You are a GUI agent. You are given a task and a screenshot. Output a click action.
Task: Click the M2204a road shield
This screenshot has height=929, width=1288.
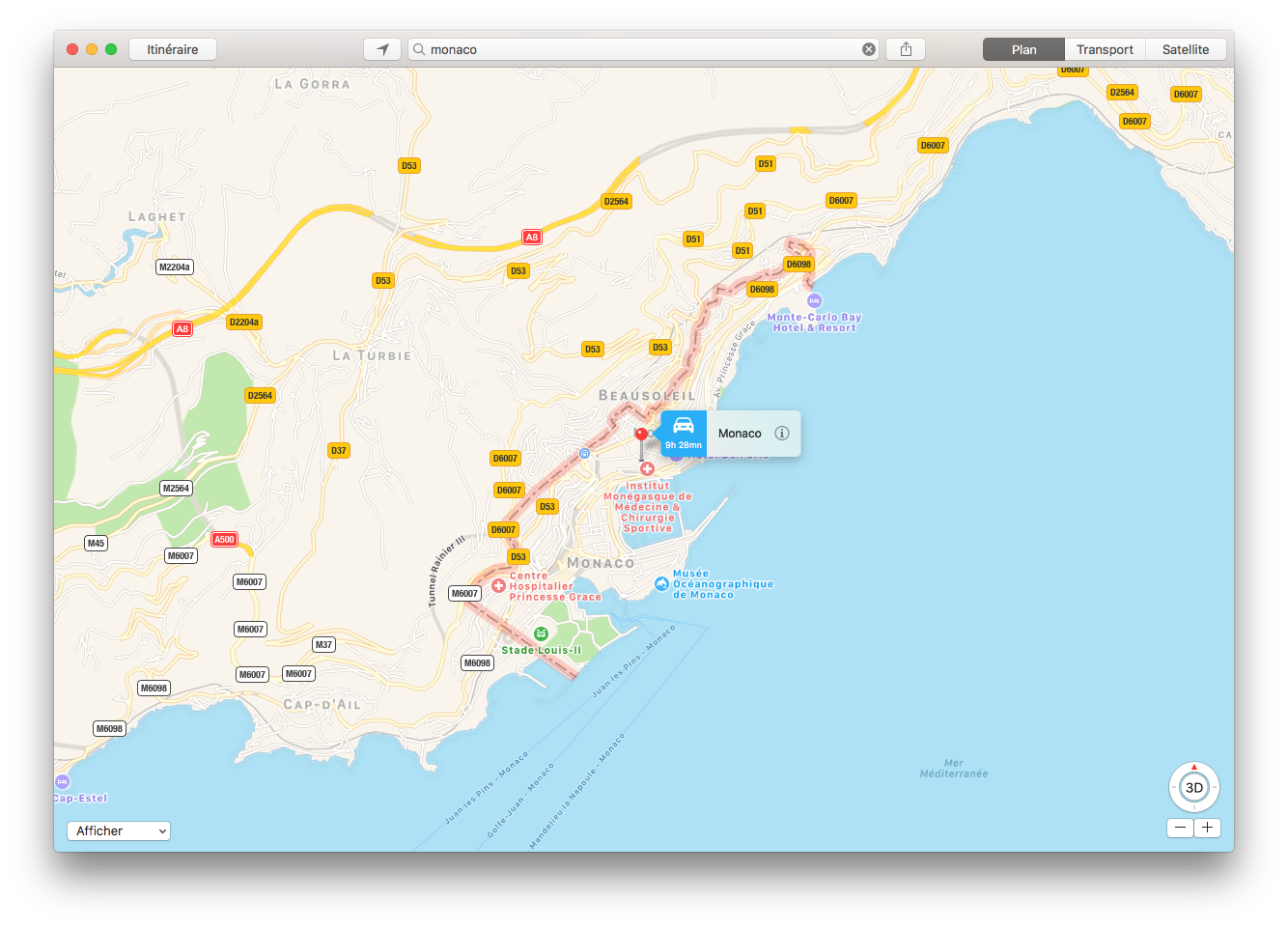pos(175,267)
